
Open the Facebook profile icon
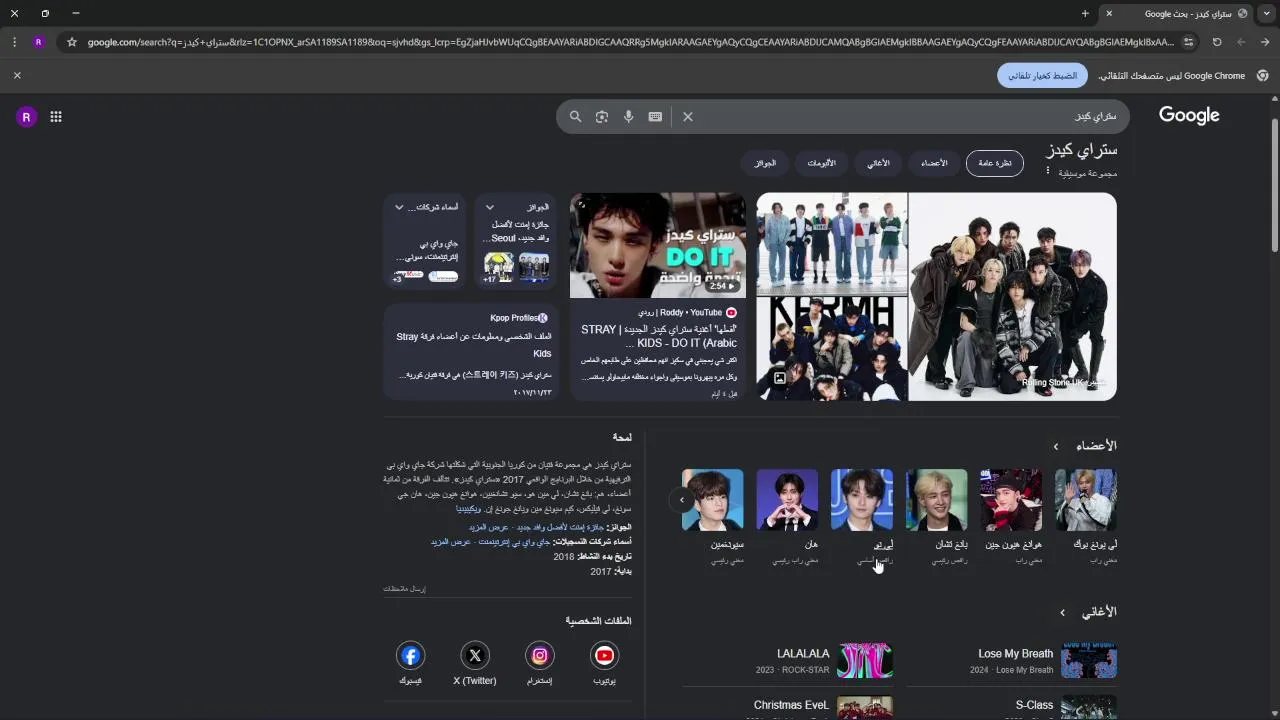tap(411, 656)
